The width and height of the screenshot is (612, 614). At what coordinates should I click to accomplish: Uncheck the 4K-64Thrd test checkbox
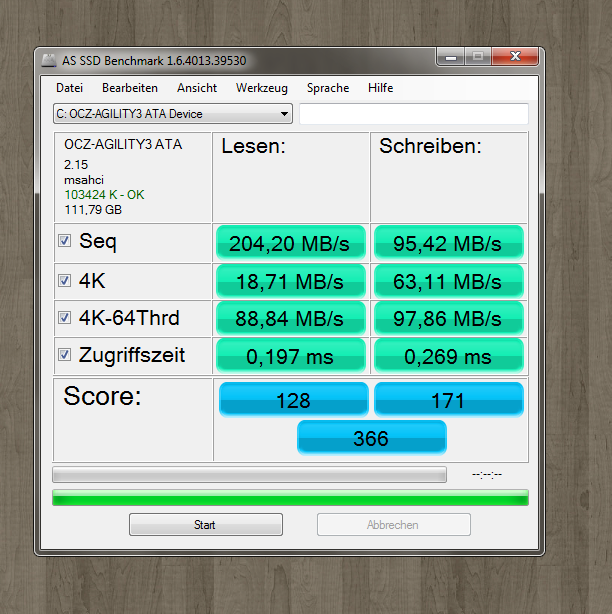64,317
